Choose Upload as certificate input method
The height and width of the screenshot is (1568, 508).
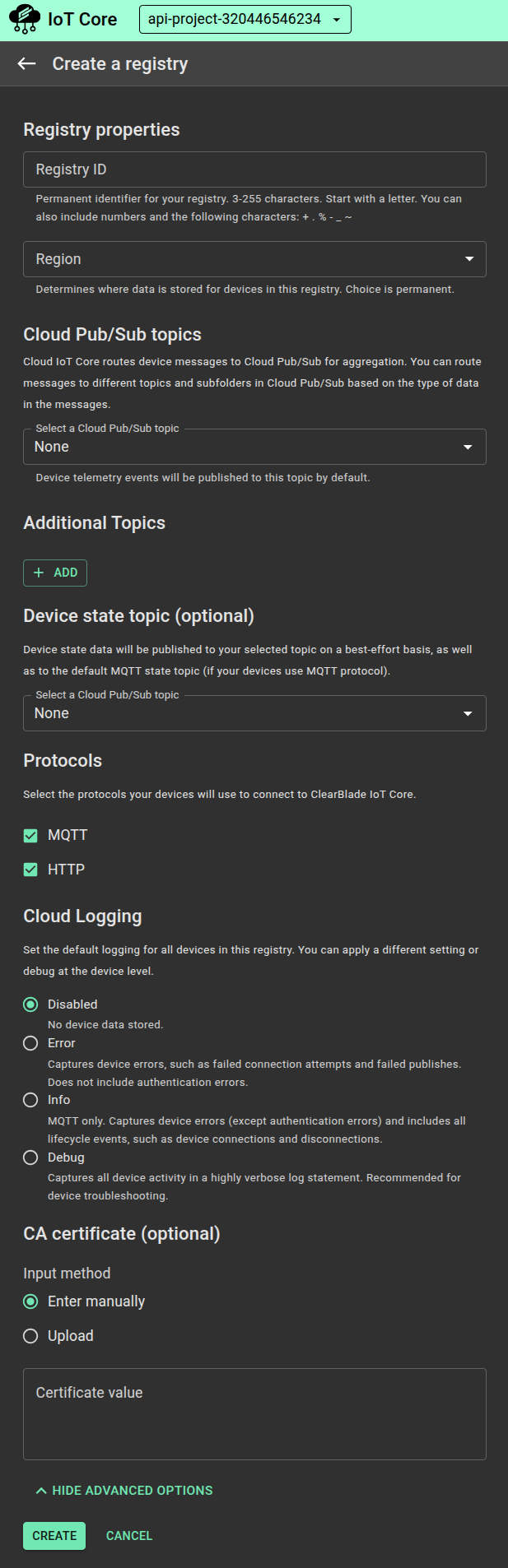click(x=31, y=1336)
